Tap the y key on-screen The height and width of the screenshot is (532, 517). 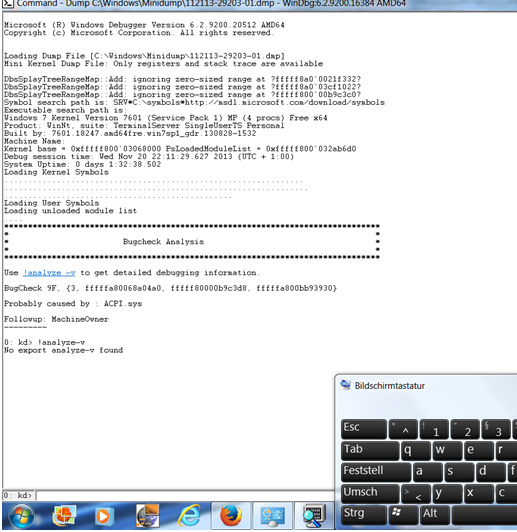tap(447, 493)
